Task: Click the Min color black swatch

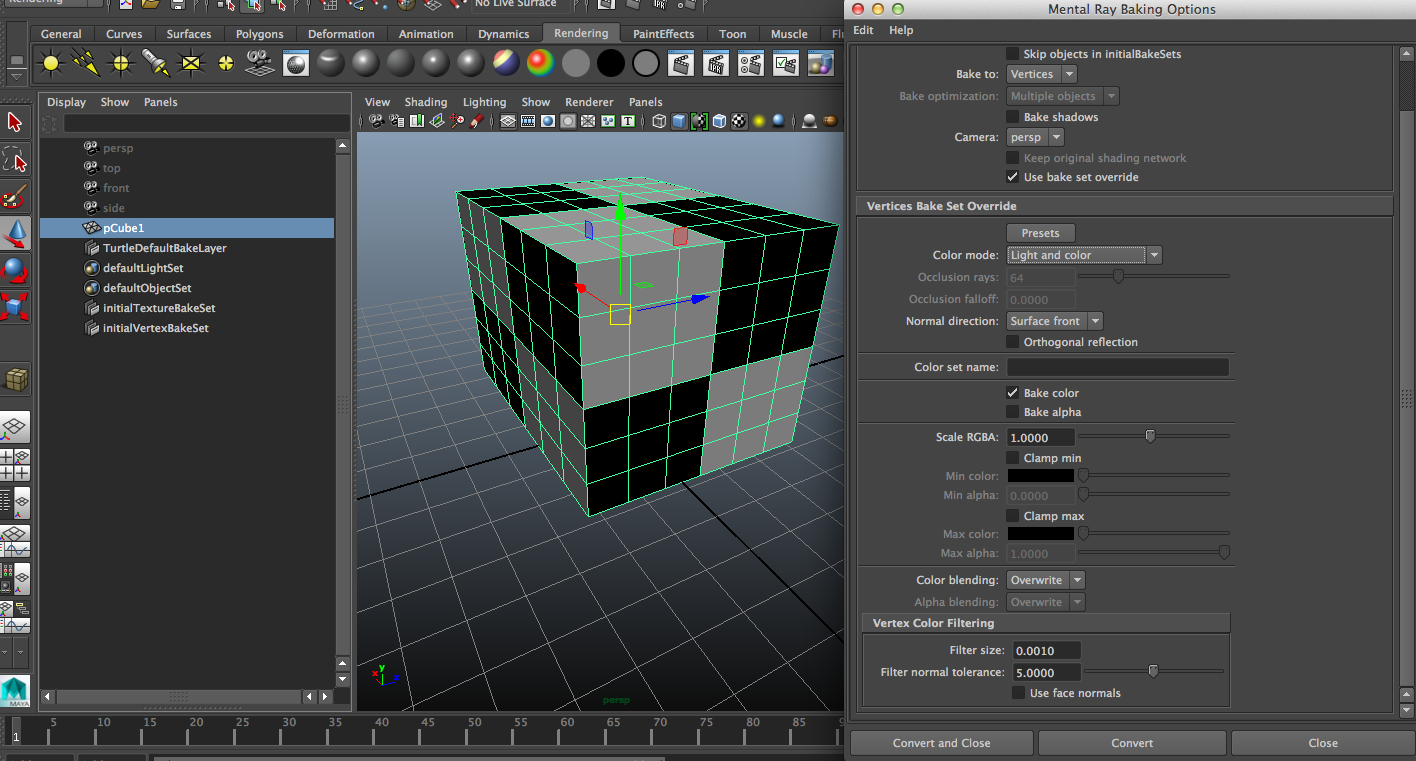Action: coord(1040,476)
